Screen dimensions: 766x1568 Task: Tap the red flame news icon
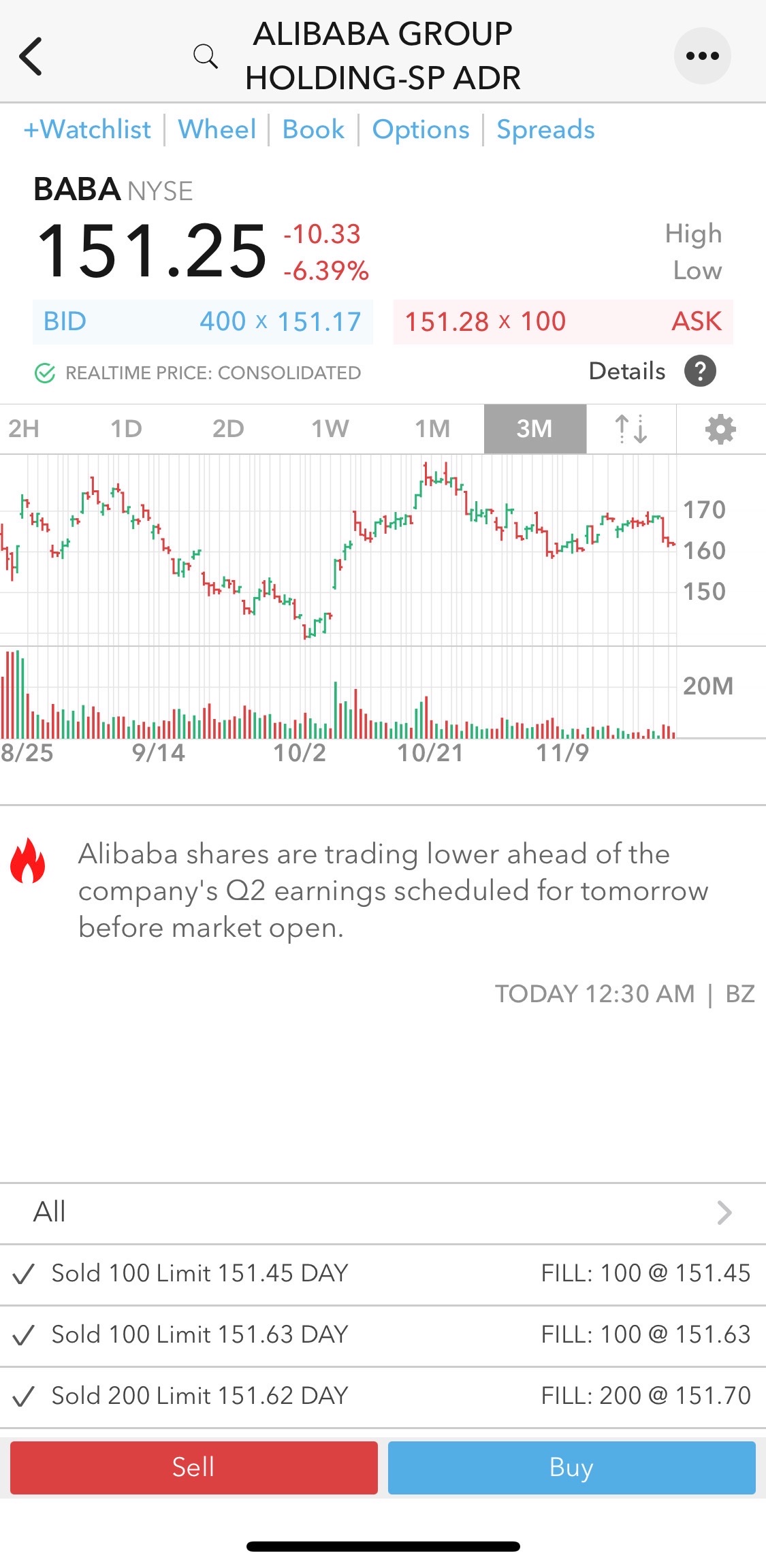pyautogui.click(x=28, y=860)
